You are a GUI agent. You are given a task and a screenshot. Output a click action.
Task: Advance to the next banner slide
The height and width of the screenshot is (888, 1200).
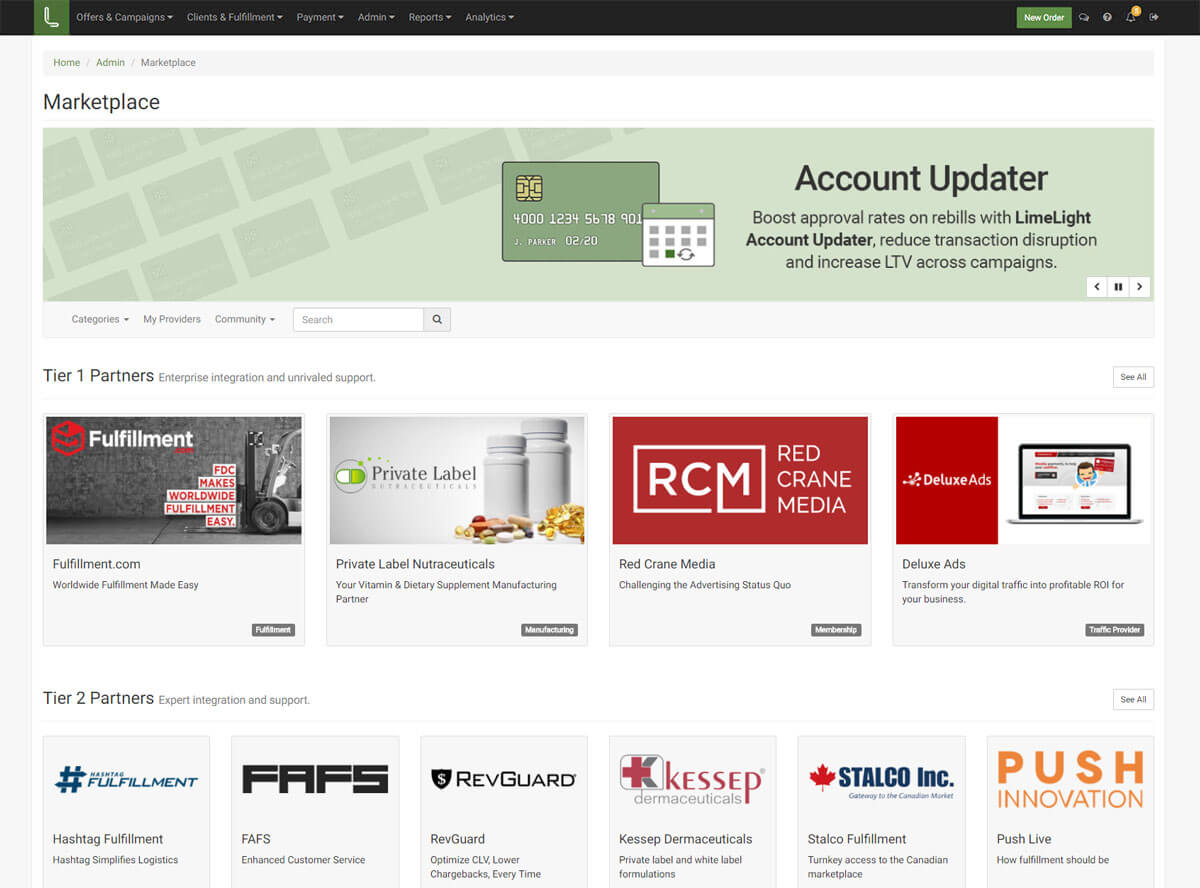1139,287
